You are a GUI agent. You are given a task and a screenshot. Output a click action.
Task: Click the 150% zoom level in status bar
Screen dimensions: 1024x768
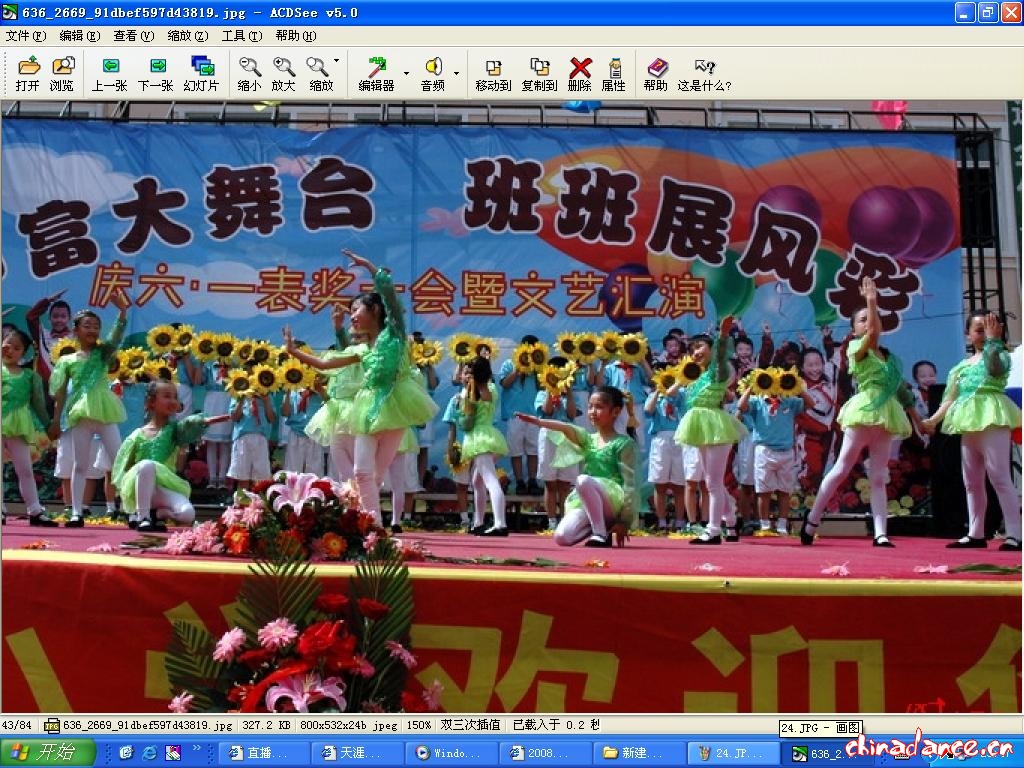pos(419,725)
